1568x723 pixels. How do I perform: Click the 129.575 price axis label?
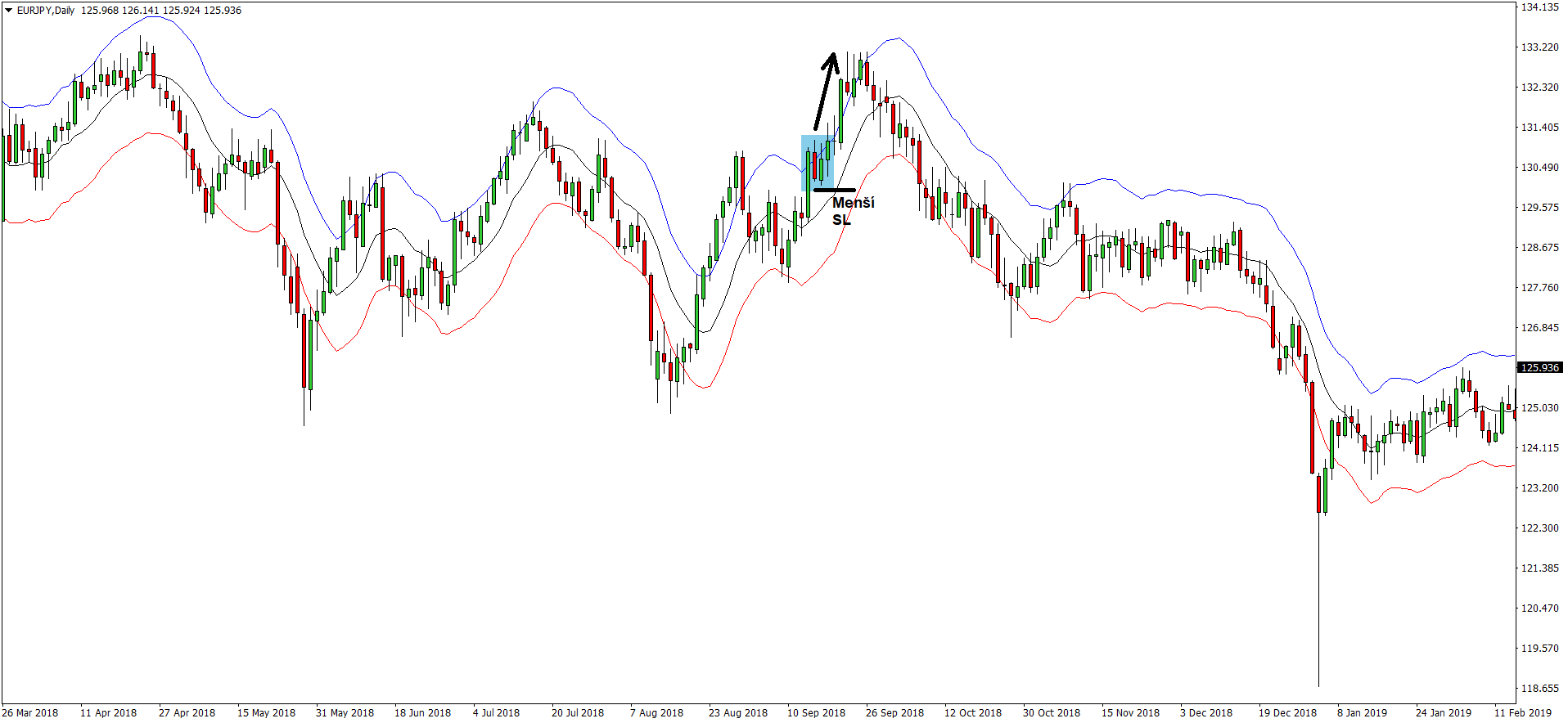(x=1539, y=208)
